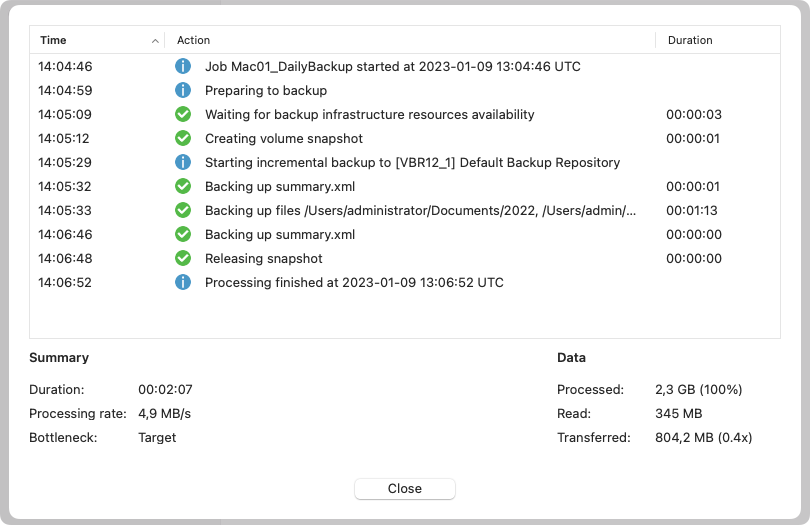Image resolution: width=810 pixels, height=525 pixels.
Task: Click the green check next to Releasing snapshot
Action: point(182,259)
